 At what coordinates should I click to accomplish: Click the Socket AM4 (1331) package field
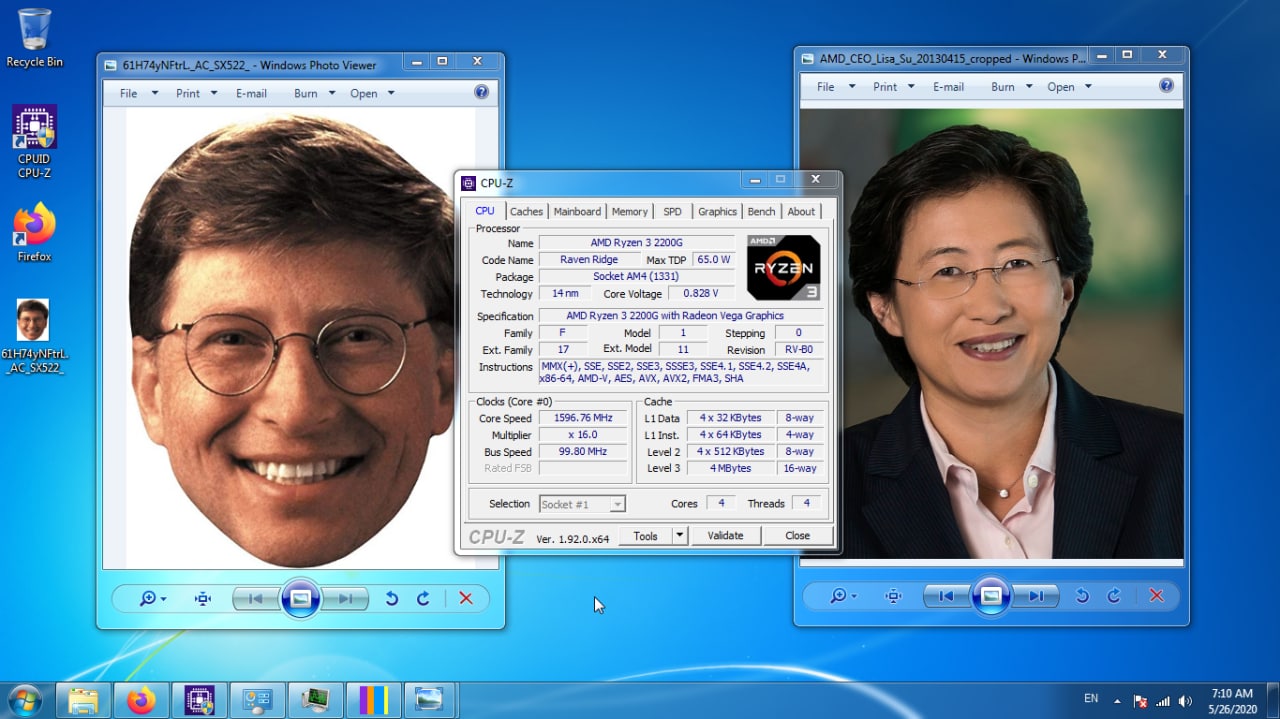click(636, 277)
